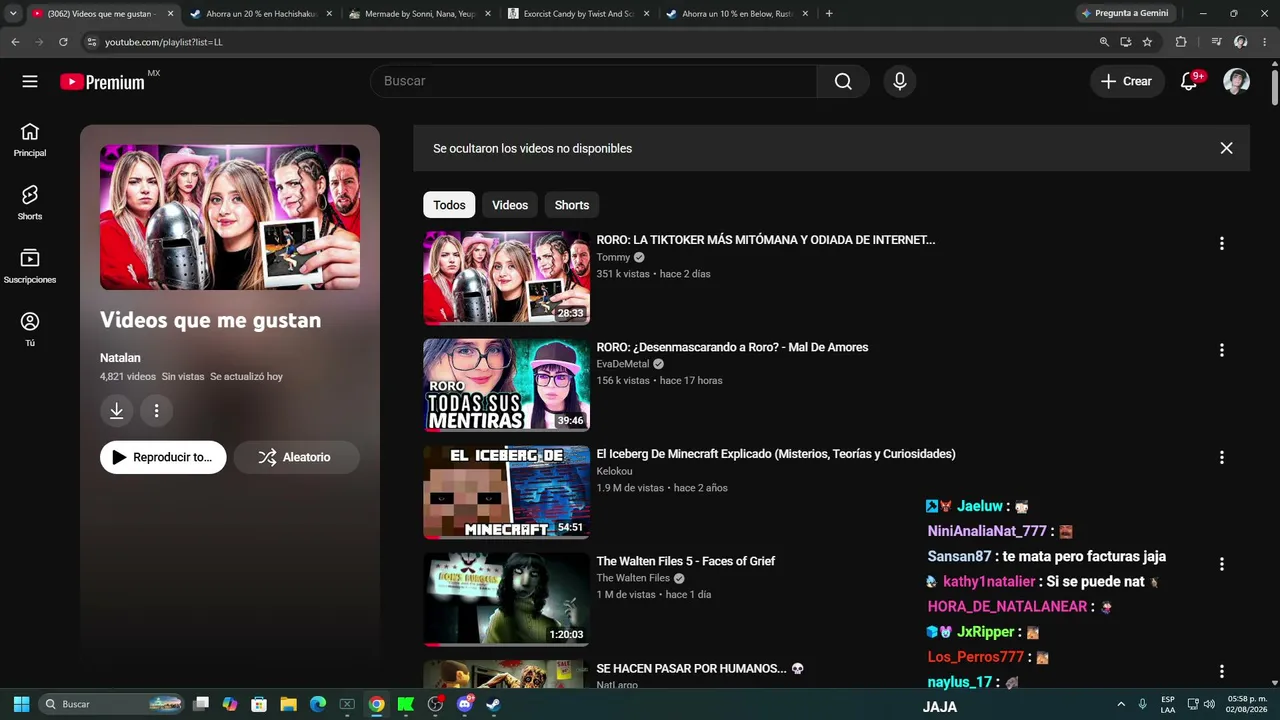This screenshot has height=720, width=1280.
Task: Expand the Chrome tab search dropdown
Action: 13,14
